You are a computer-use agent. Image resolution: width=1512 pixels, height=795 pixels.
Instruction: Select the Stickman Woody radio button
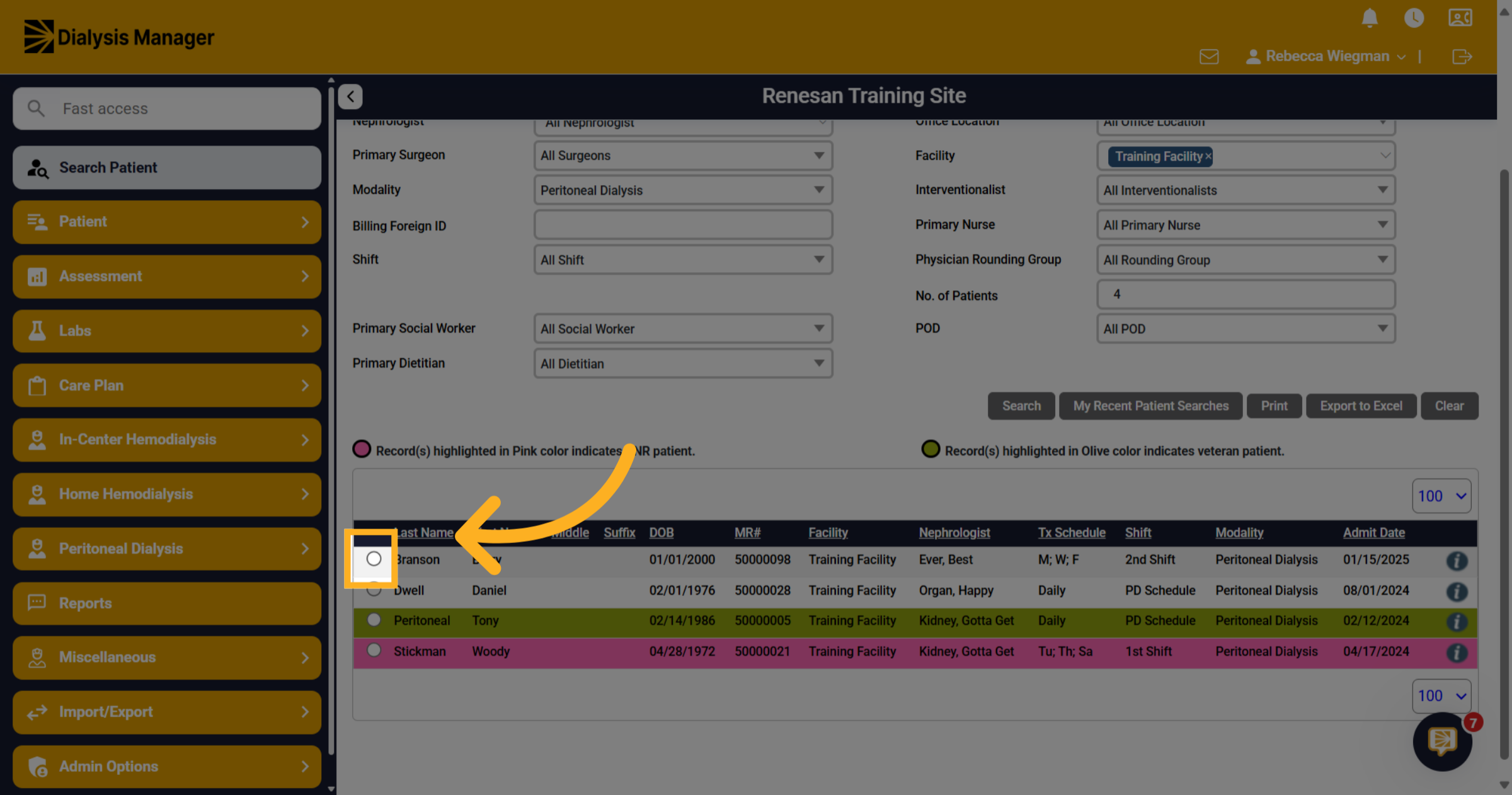[374, 649]
